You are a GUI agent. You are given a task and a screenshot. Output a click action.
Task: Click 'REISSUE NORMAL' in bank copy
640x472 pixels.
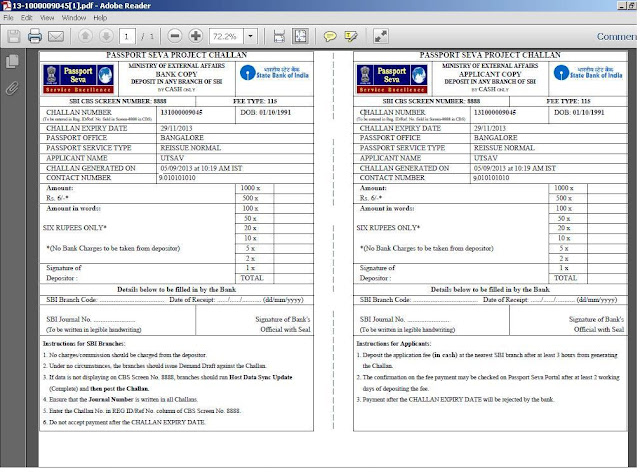pos(191,148)
